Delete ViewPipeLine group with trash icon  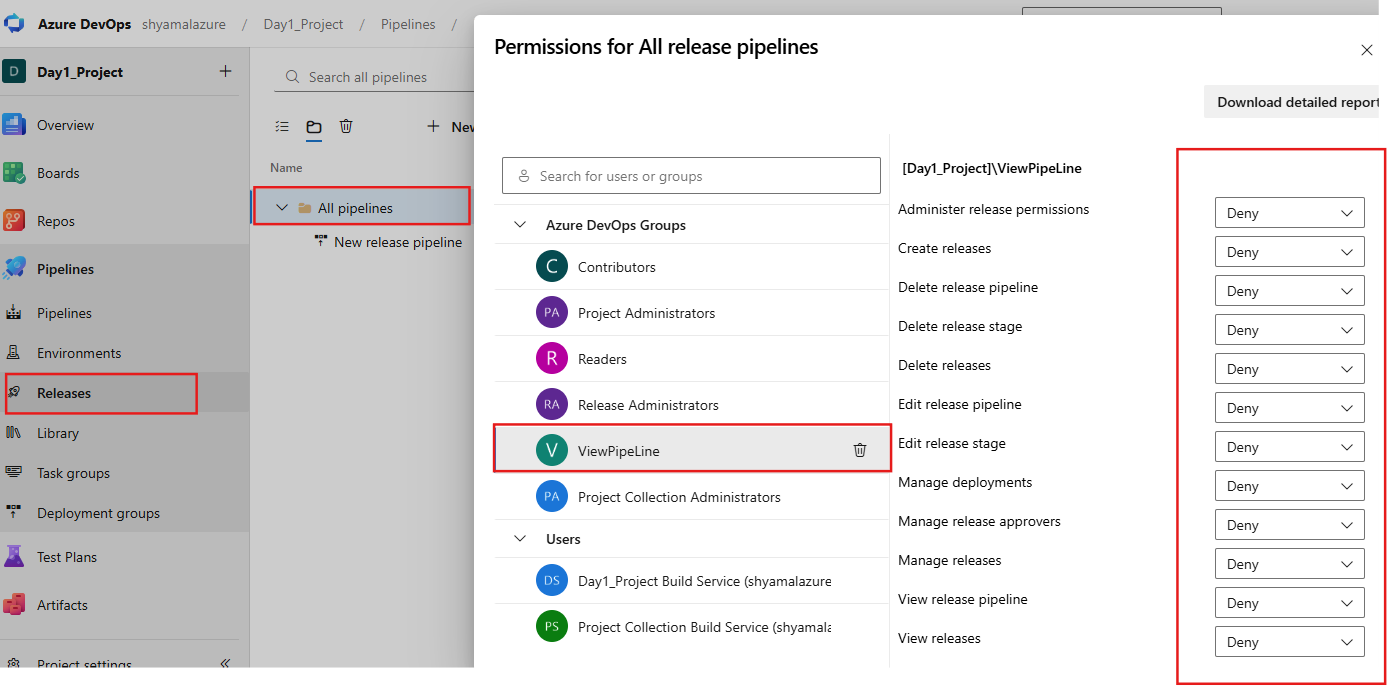tap(860, 450)
